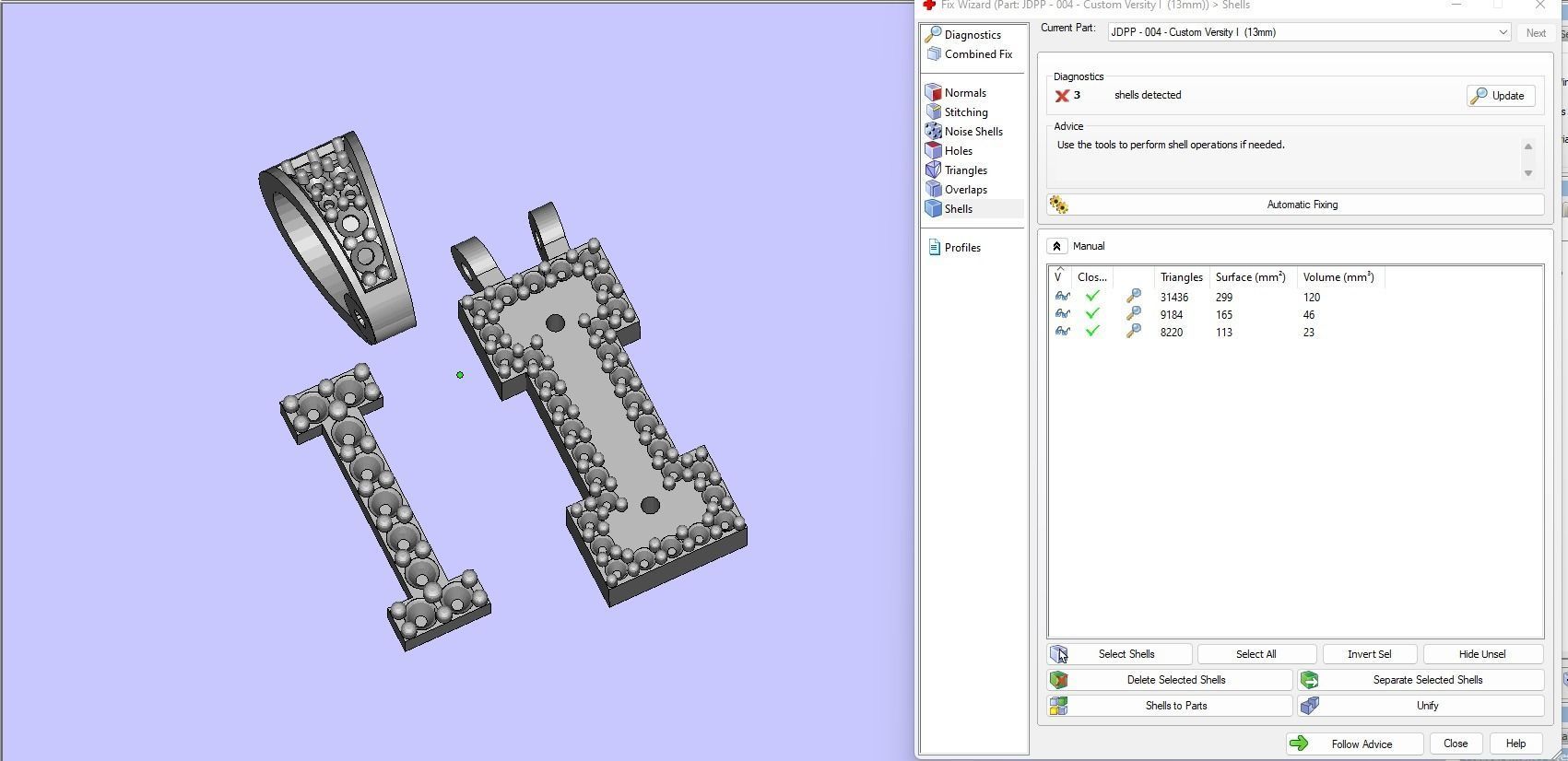The width and height of the screenshot is (1568, 761).
Task: Zoom to the 8220-triangle shell
Action: pos(1134,332)
